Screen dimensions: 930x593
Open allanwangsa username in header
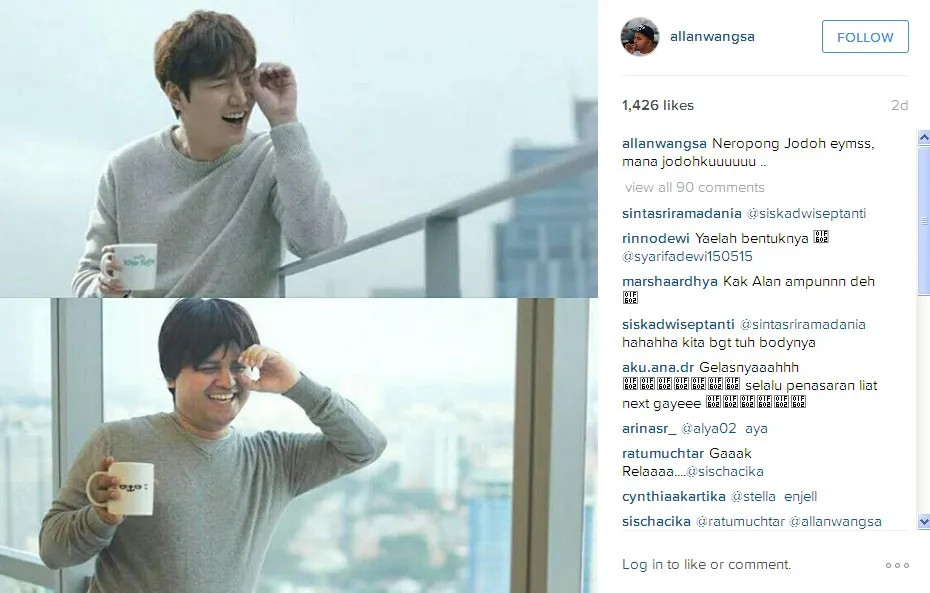coord(712,37)
